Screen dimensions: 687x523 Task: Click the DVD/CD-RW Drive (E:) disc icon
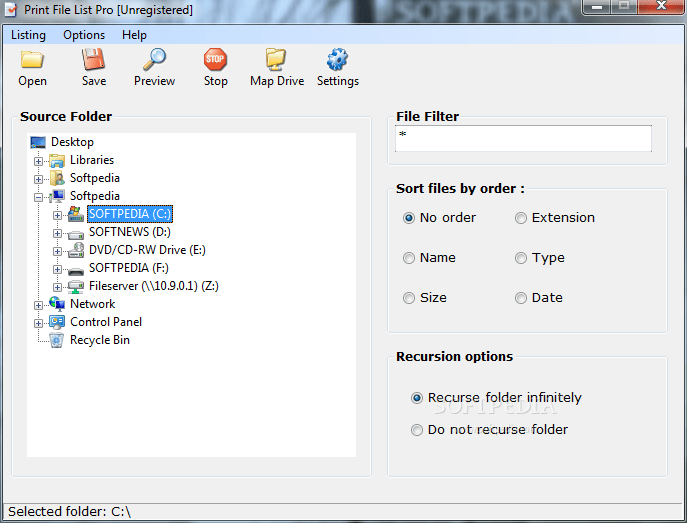(x=76, y=250)
